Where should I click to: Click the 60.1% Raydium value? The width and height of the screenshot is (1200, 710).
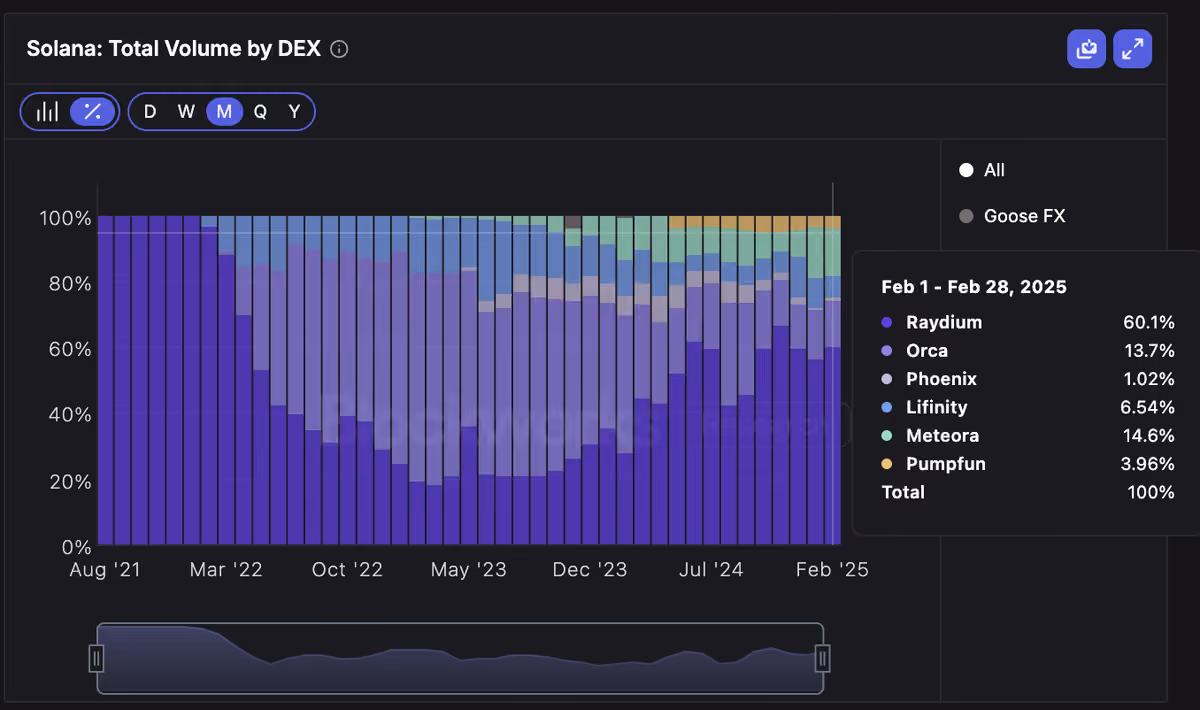(x=1148, y=322)
